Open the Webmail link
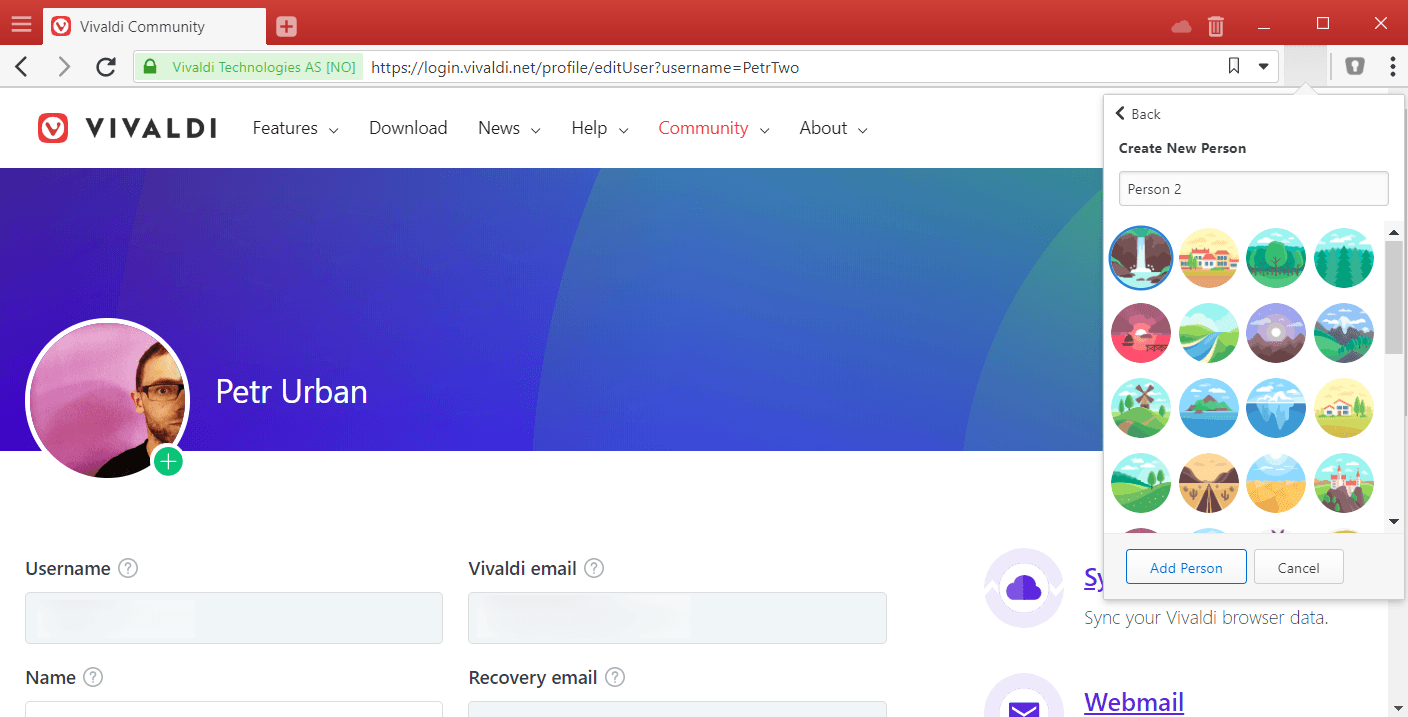 click(x=1134, y=703)
